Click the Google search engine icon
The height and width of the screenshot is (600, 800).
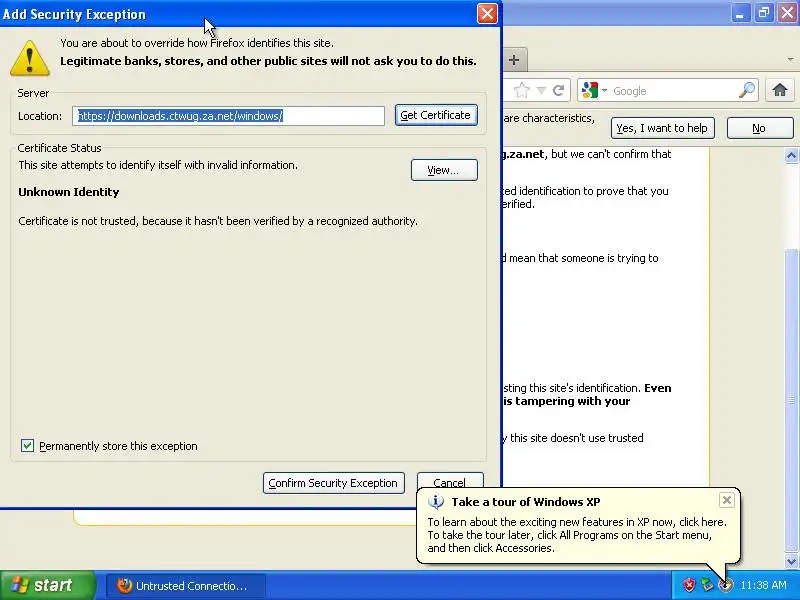[x=590, y=90]
